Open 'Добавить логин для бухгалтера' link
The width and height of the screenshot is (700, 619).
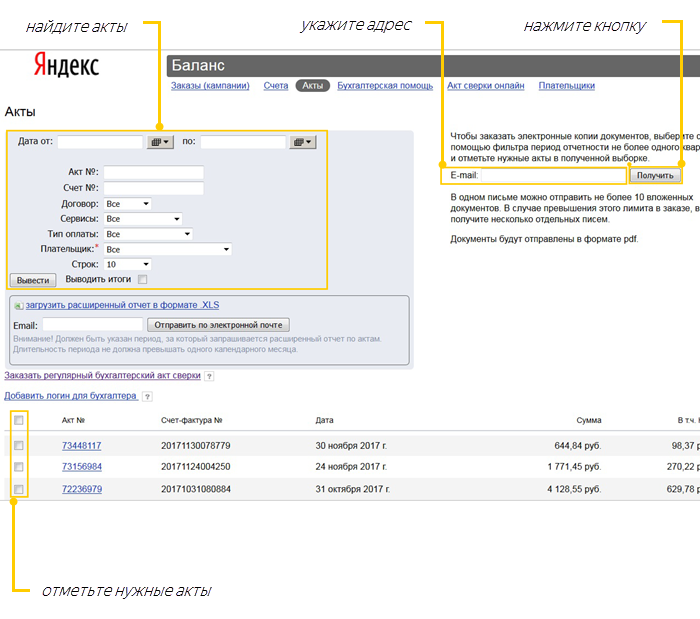71,396
